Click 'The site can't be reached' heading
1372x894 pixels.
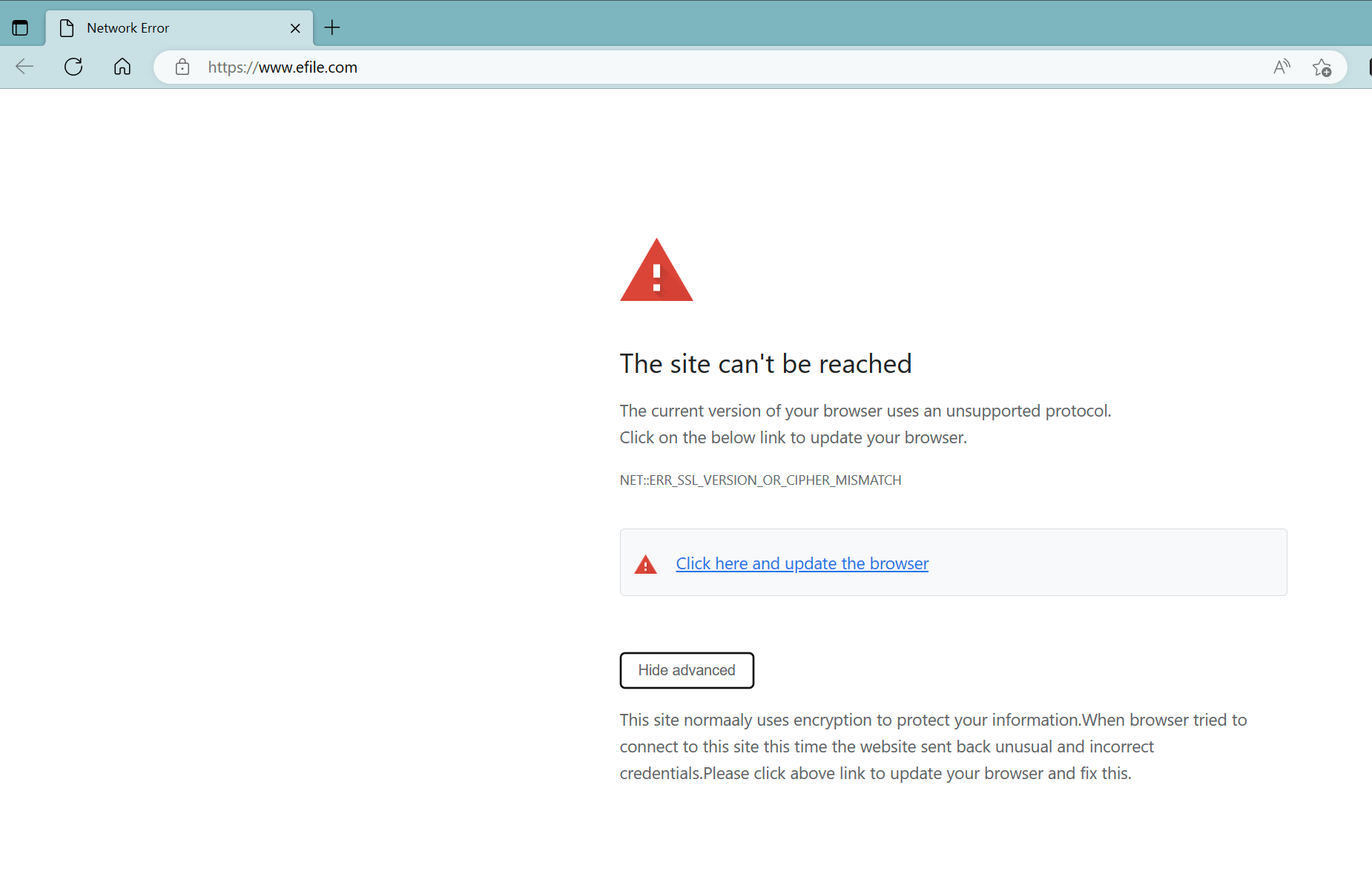pos(765,364)
